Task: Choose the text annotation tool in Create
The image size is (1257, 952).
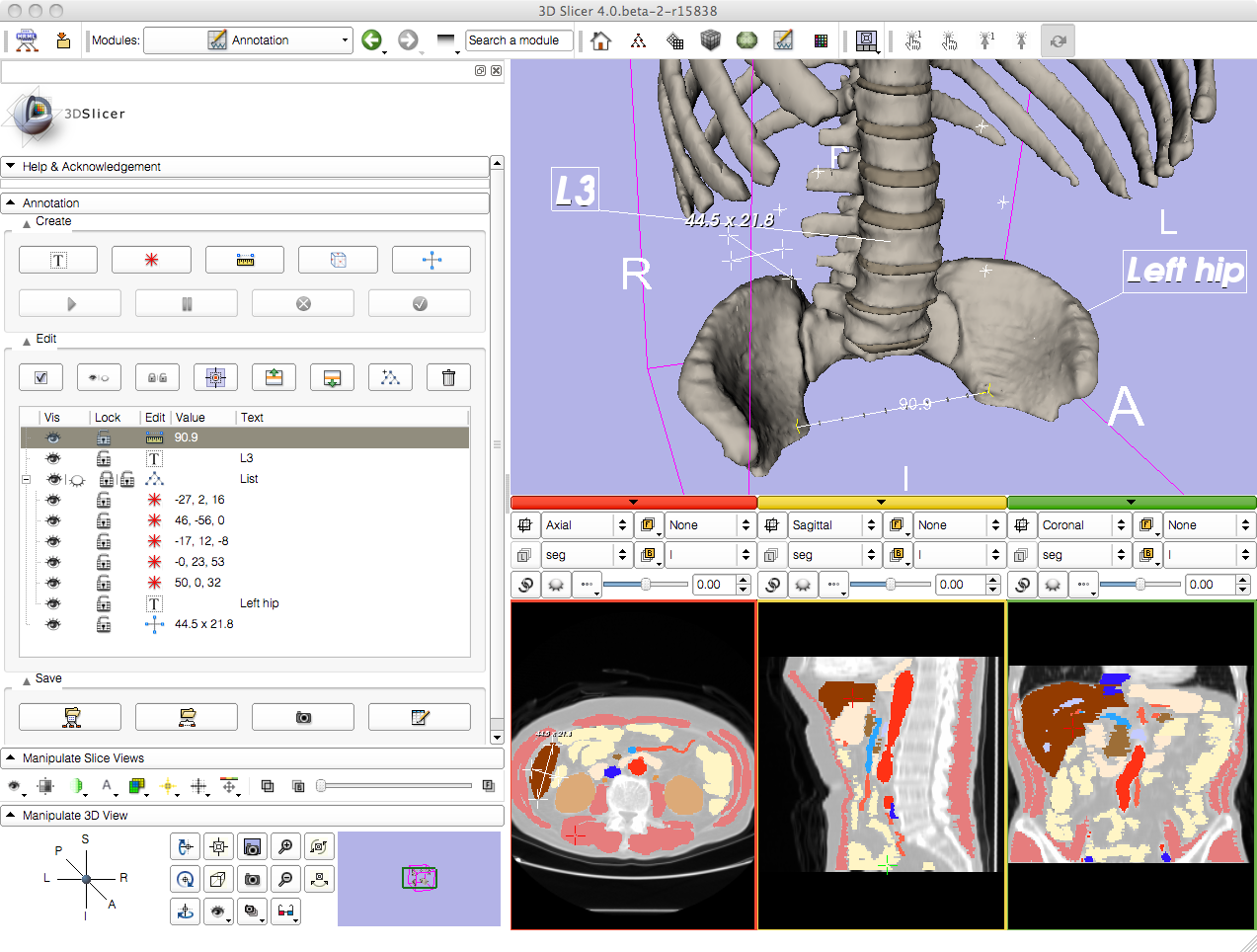Action: [58, 260]
